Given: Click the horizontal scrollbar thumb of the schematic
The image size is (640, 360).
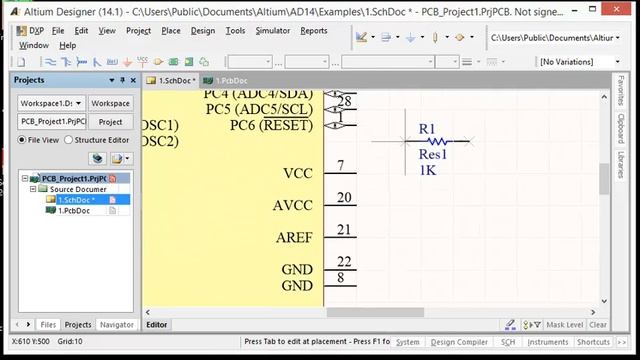Looking at the screenshot, I should [x=375, y=312].
